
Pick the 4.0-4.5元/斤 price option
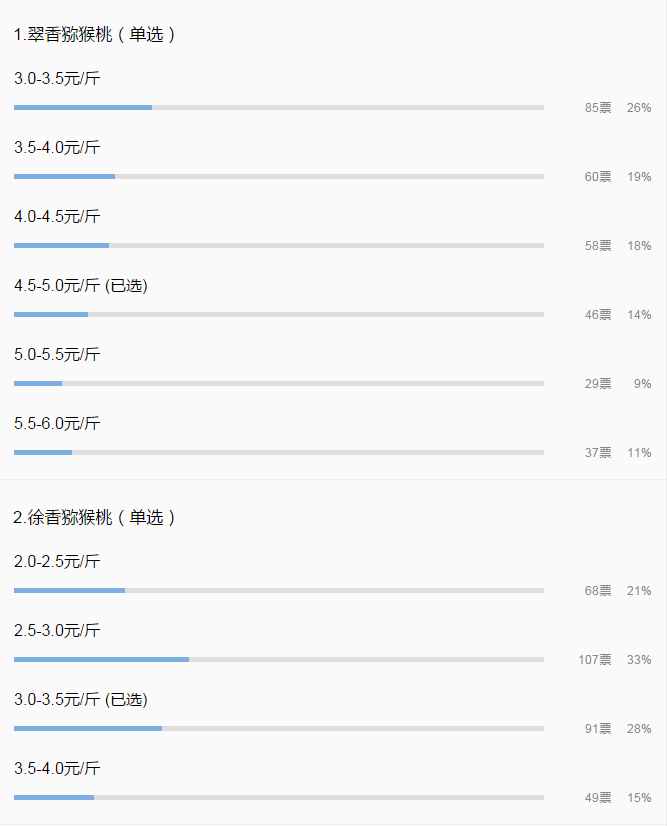click(x=57, y=216)
